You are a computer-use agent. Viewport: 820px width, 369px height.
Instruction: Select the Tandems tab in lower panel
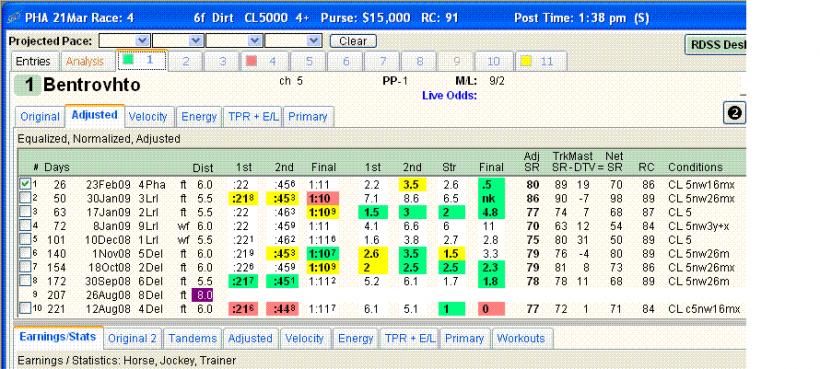pos(192,338)
